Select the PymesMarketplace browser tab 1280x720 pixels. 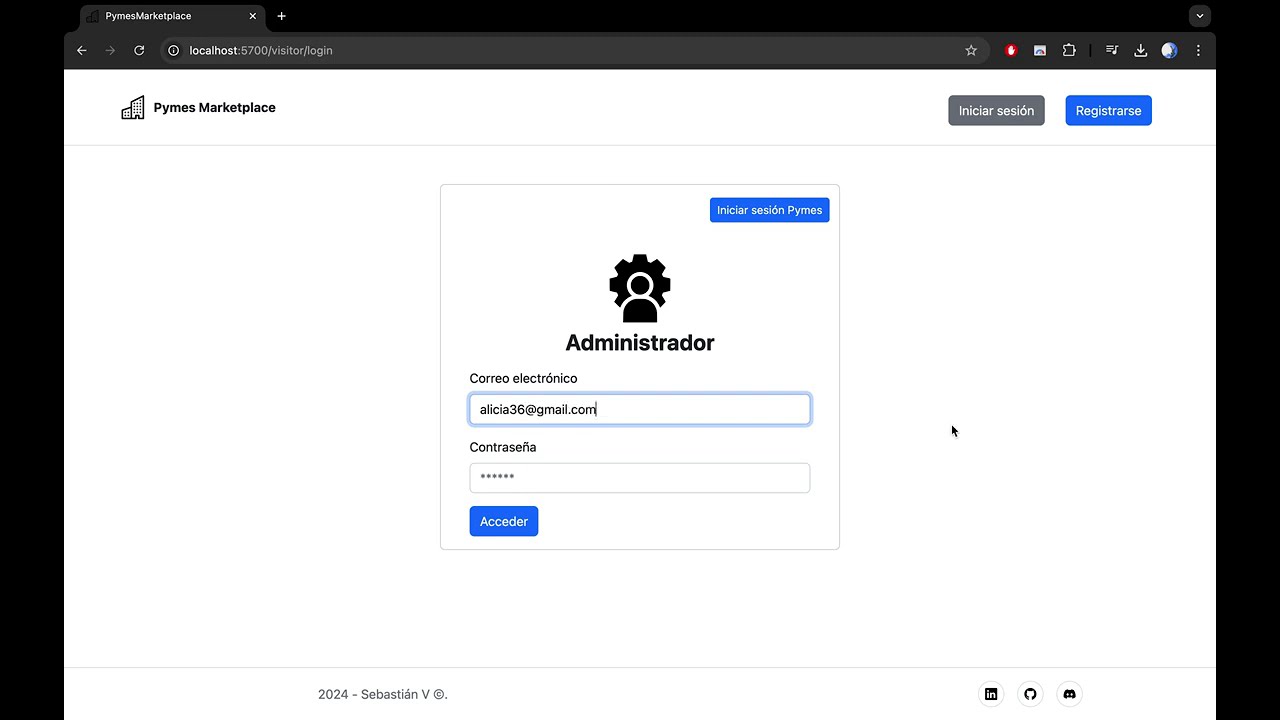pyautogui.click(x=172, y=16)
